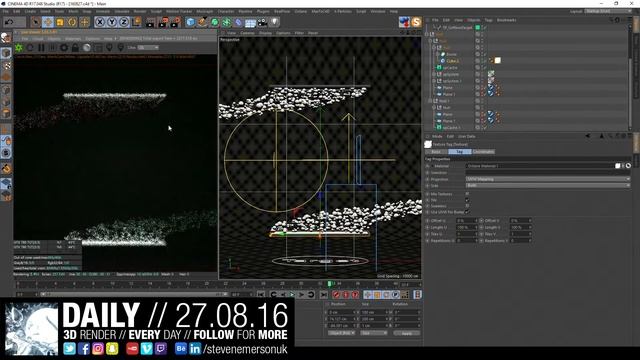640x360 pixels.
Task: Open the Object Manager Tags menu
Action: click(x=488, y=20)
